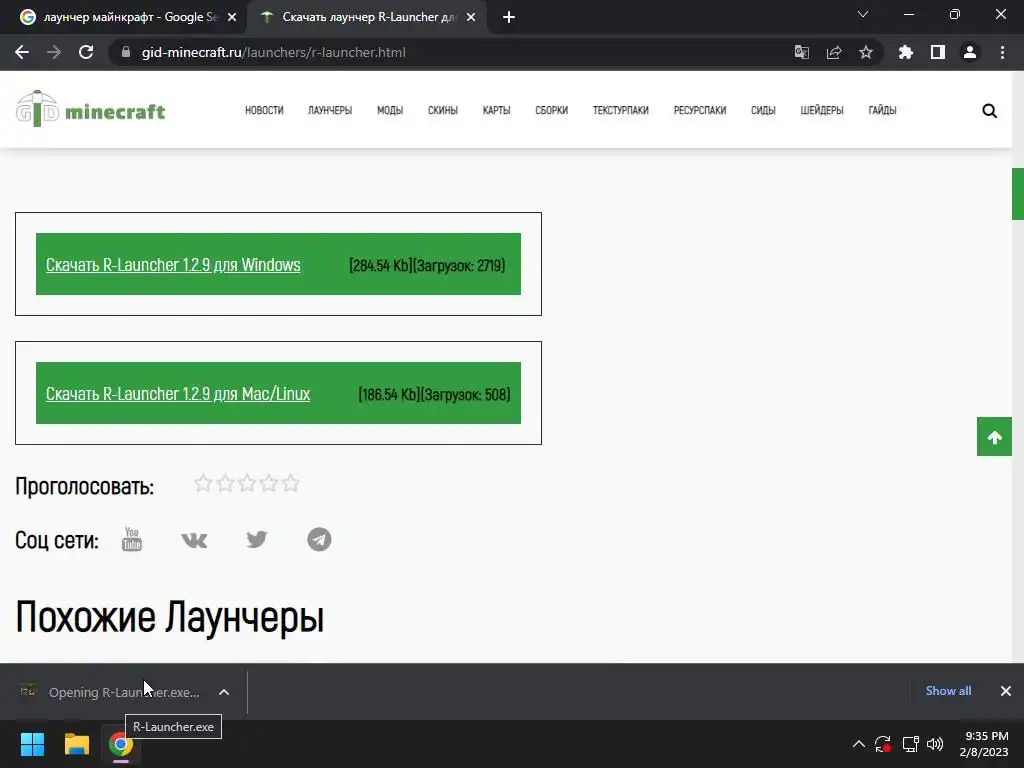Open the Chrome profile icon

[x=970, y=52]
